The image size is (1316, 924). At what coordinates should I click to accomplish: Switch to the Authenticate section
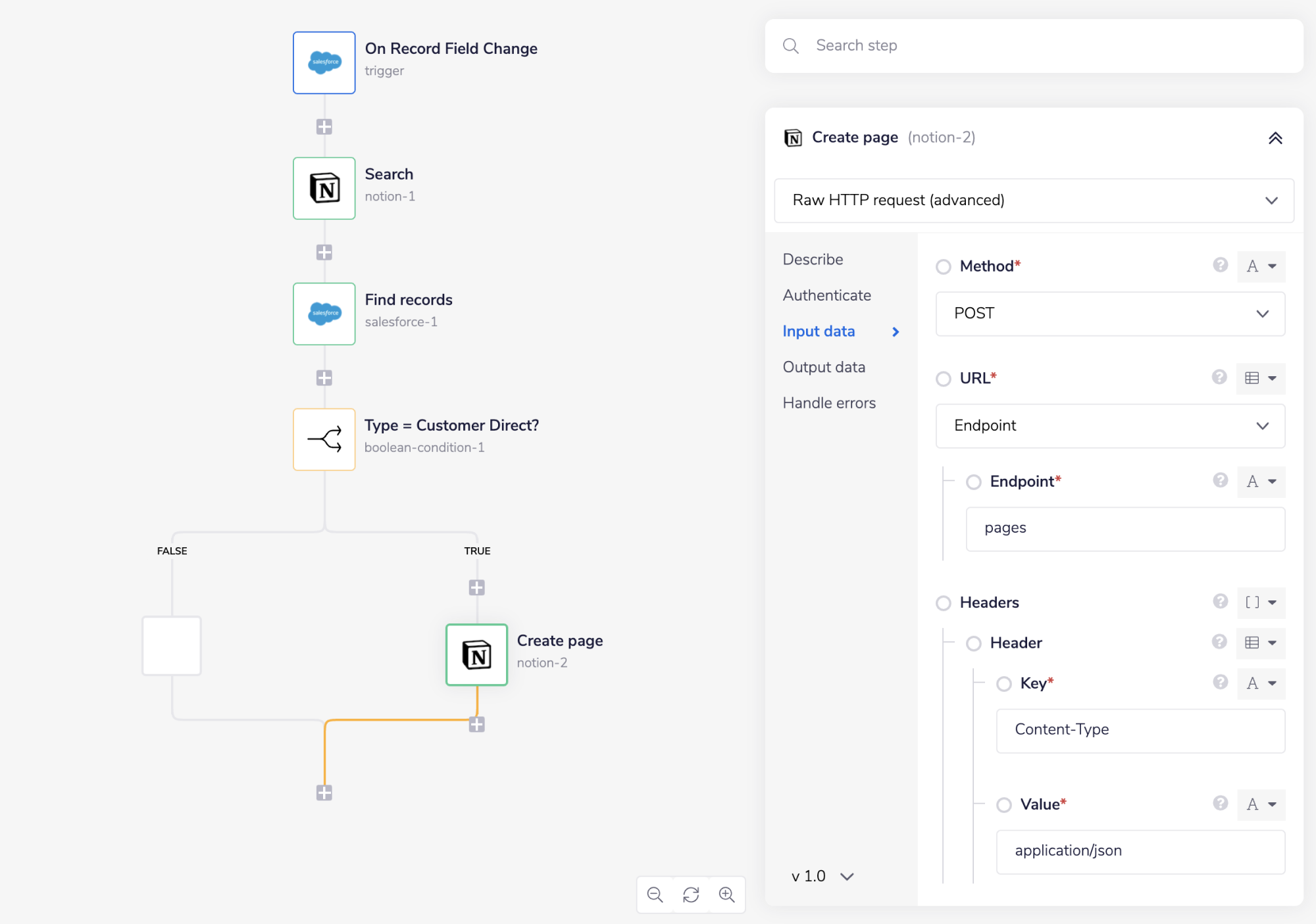click(826, 295)
